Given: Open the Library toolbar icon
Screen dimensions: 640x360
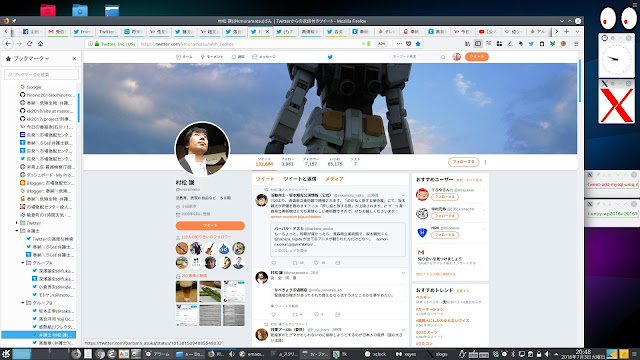Looking at the screenshot, I should coord(467,44).
